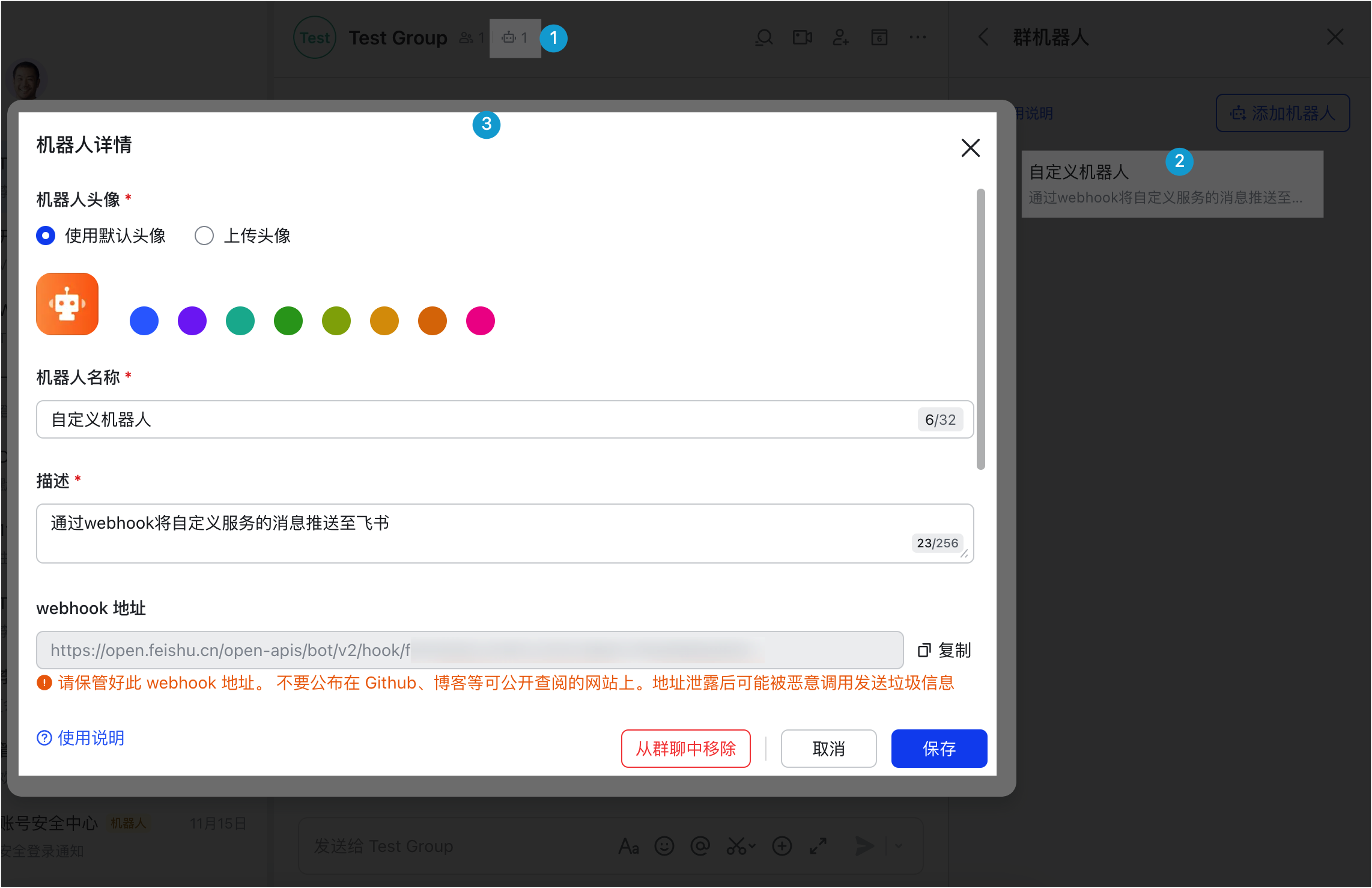The height and width of the screenshot is (888, 1372).
Task: Open the group bots count icon in header
Action: (515, 38)
